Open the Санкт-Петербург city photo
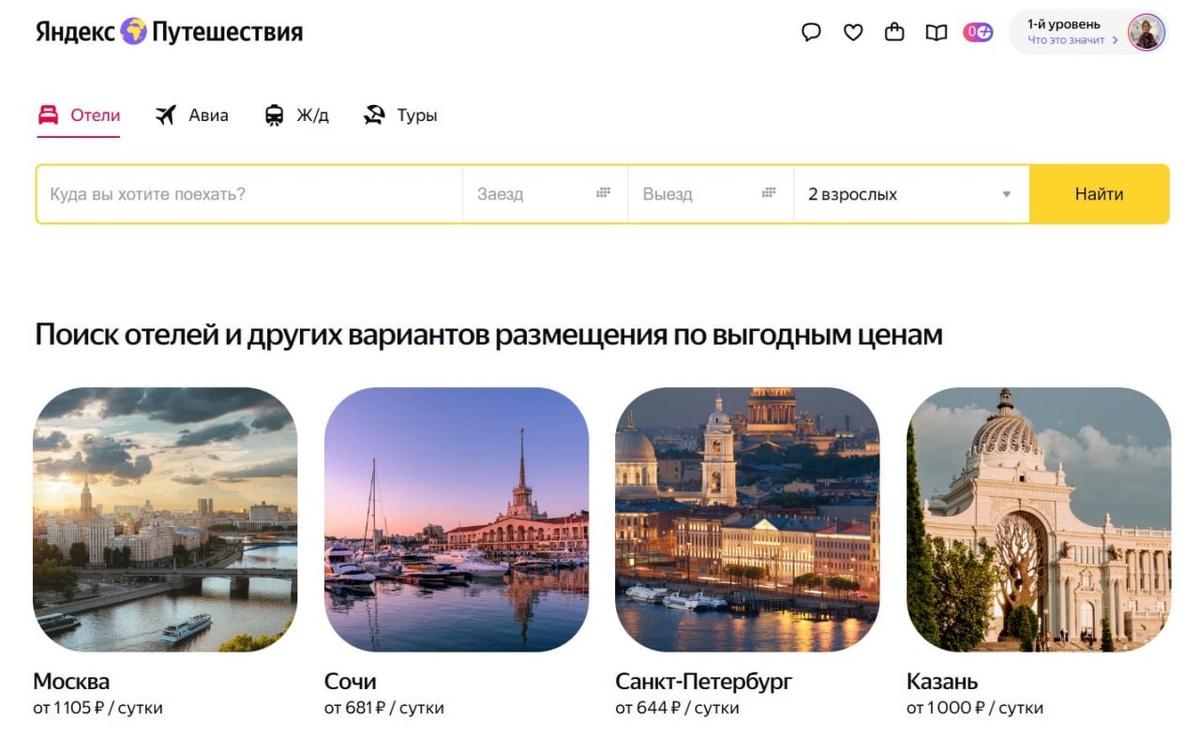The width and height of the screenshot is (1200, 737). 747,520
